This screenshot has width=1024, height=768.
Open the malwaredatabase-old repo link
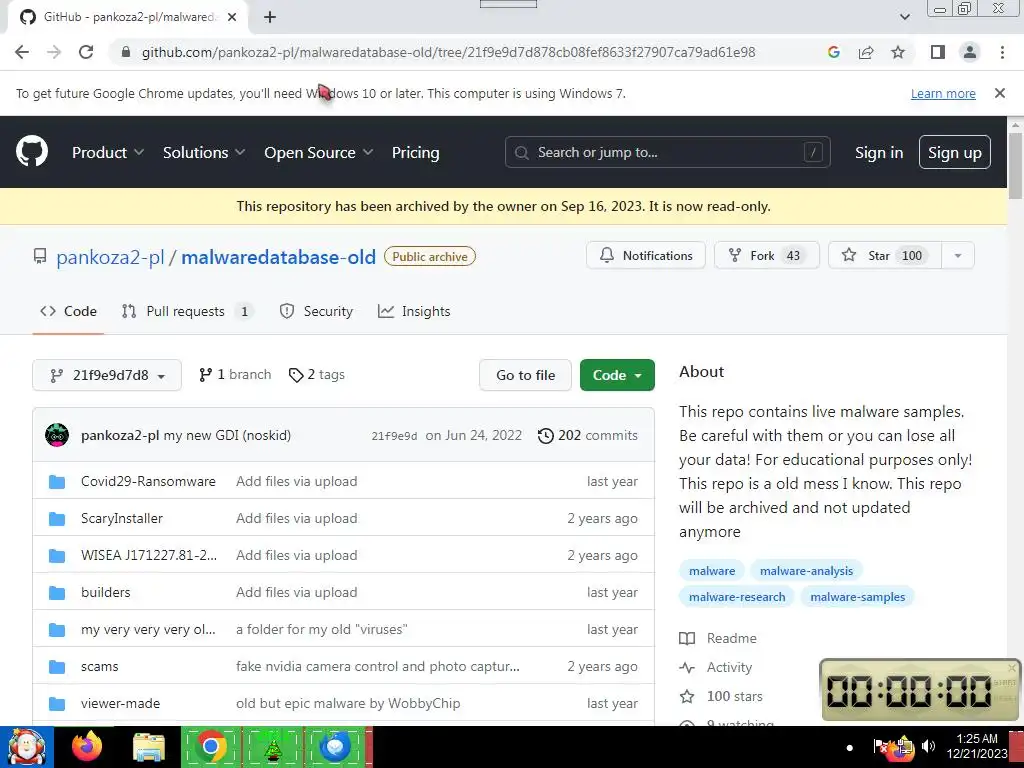(278, 257)
